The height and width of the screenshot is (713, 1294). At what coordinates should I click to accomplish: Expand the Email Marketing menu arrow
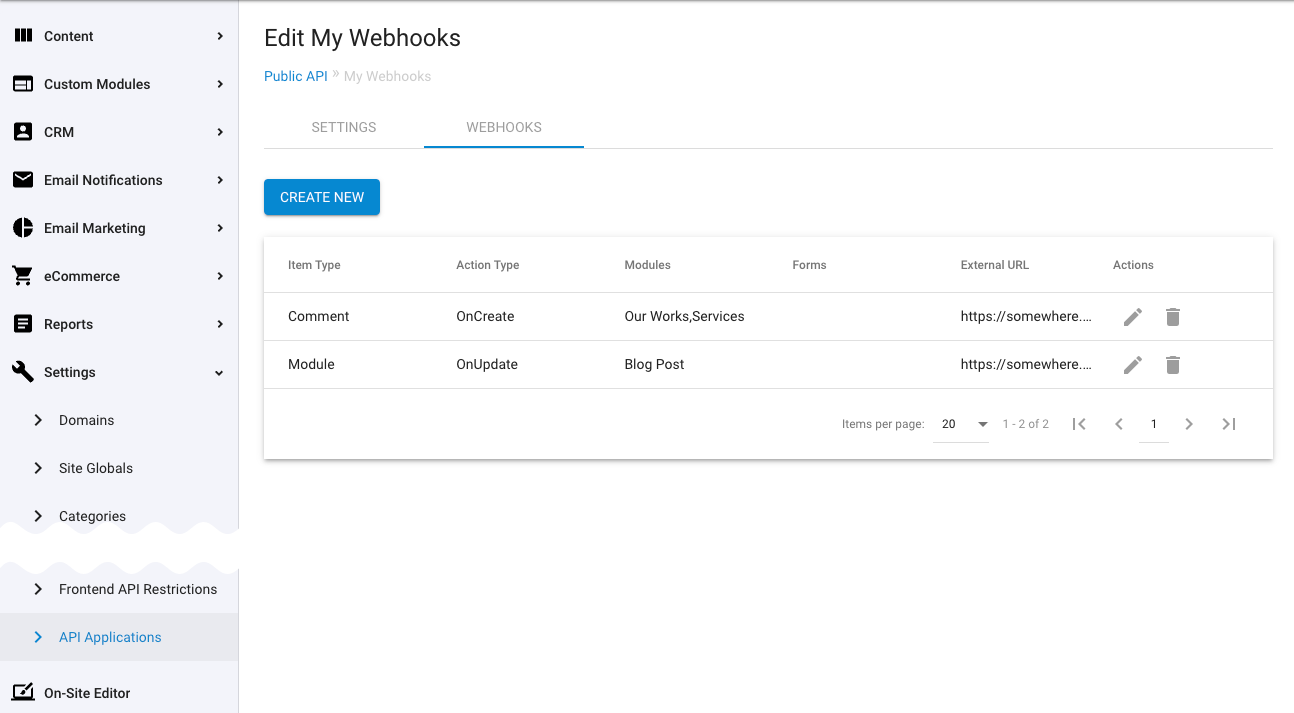click(220, 228)
